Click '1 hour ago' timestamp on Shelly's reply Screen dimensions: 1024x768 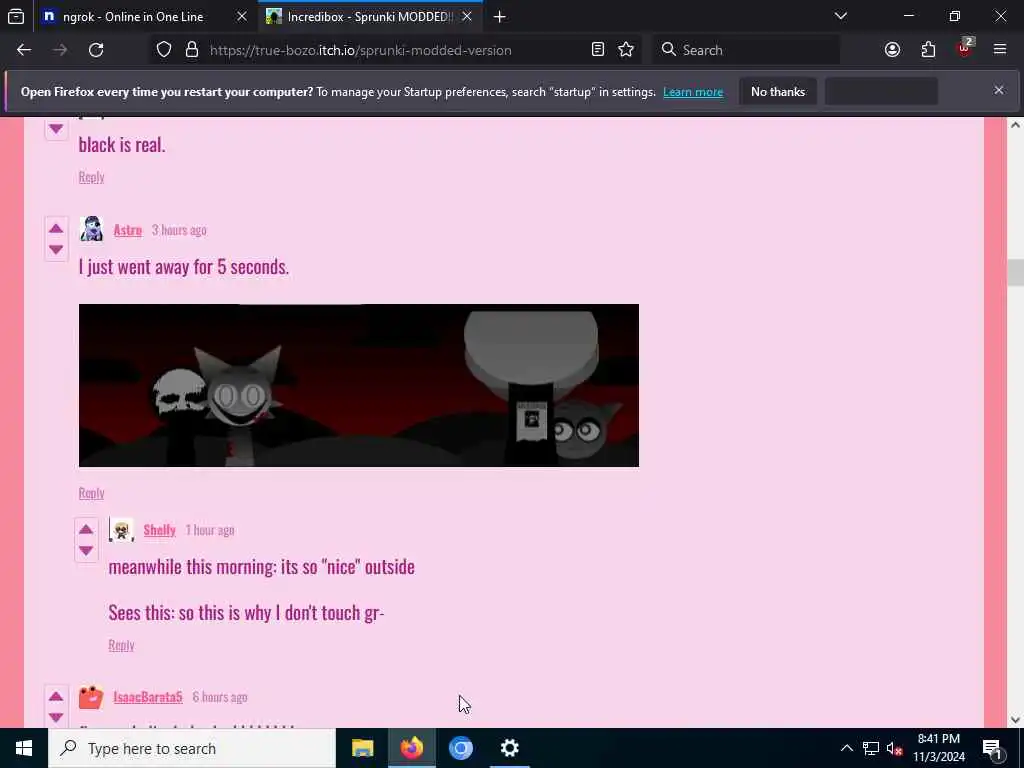(x=210, y=530)
